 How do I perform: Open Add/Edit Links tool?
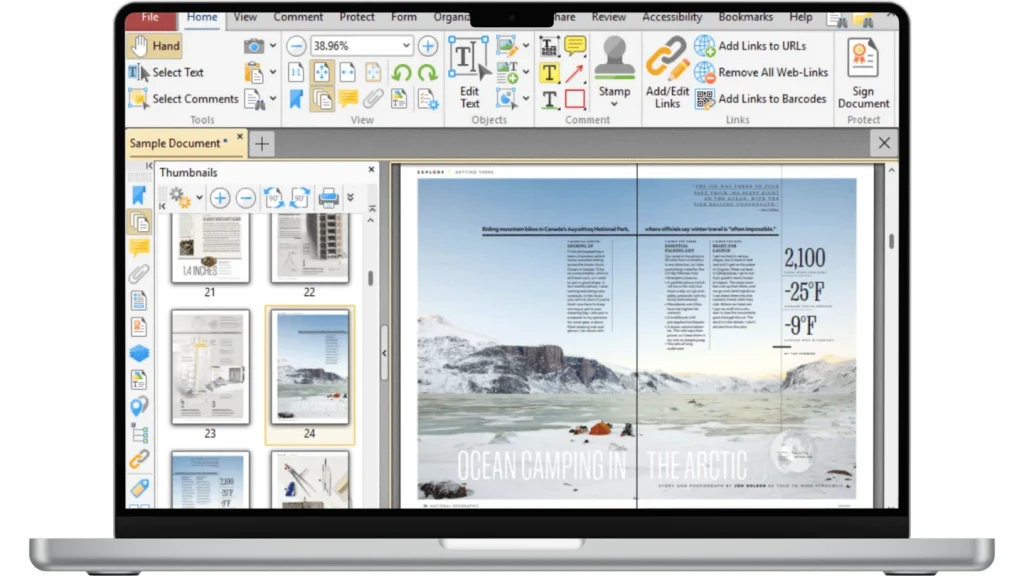pyautogui.click(x=667, y=72)
